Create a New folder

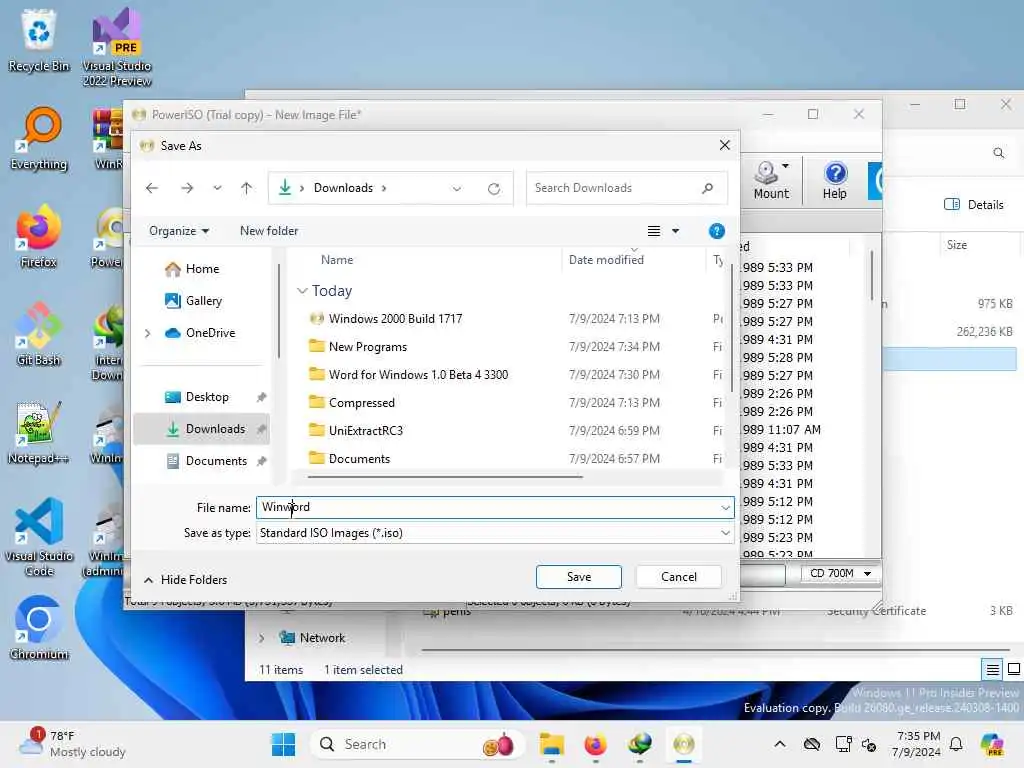pyautogui.click(x=269, y=231)
